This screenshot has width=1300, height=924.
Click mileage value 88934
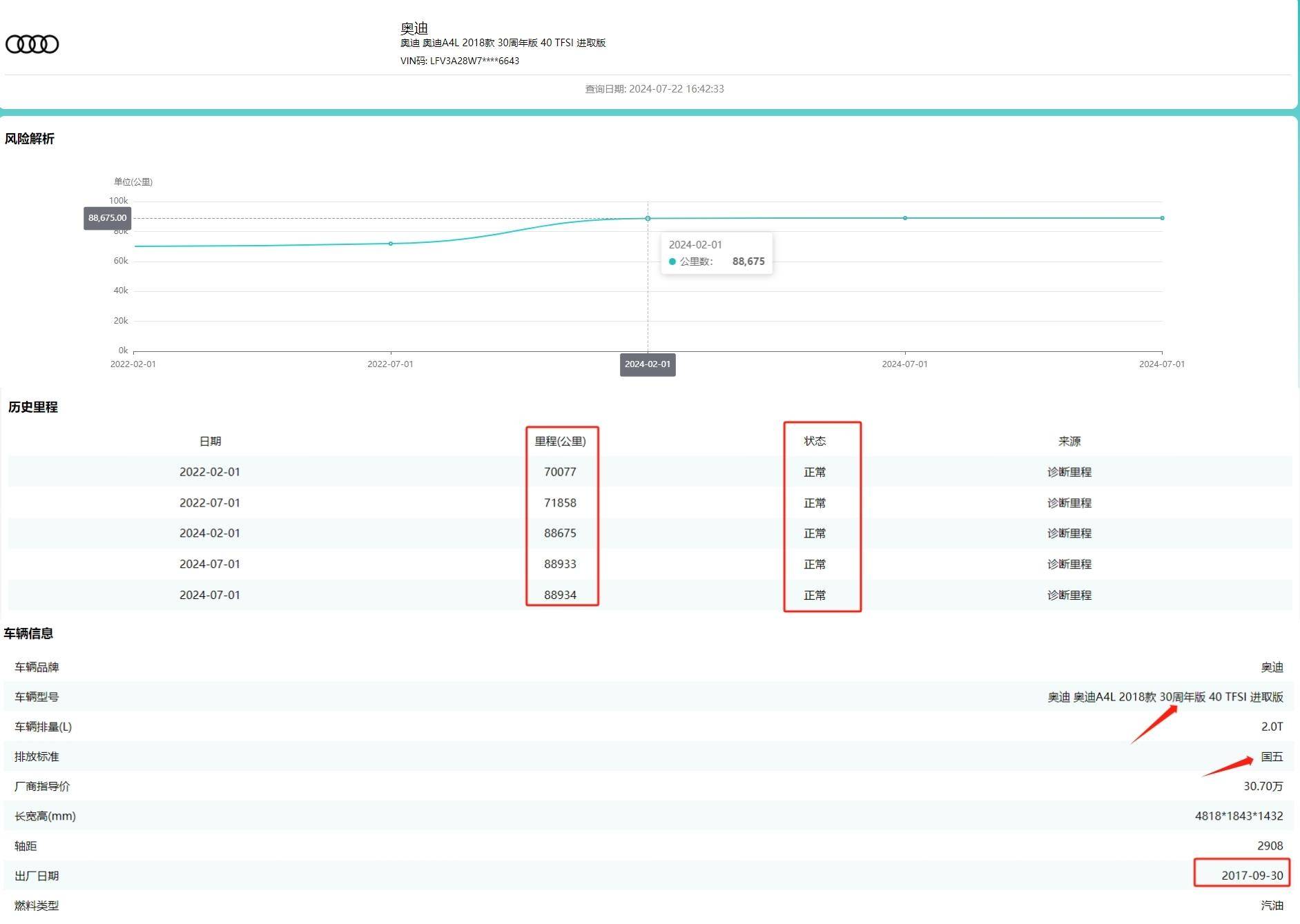[560, 595]
